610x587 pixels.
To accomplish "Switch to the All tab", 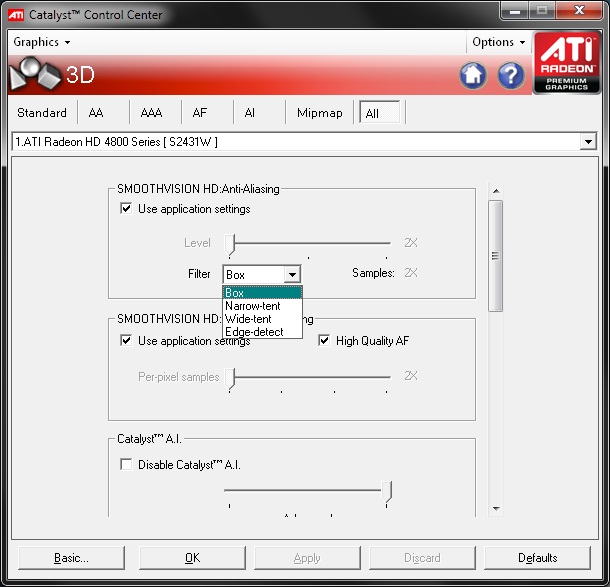I will point(380,113).
